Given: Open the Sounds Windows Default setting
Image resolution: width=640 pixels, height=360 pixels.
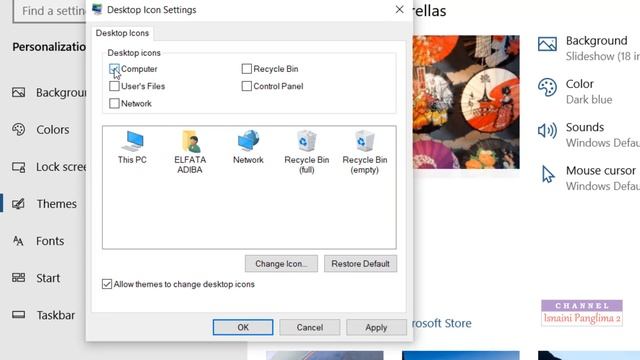Looking at the screenshot, I should 589,135.
